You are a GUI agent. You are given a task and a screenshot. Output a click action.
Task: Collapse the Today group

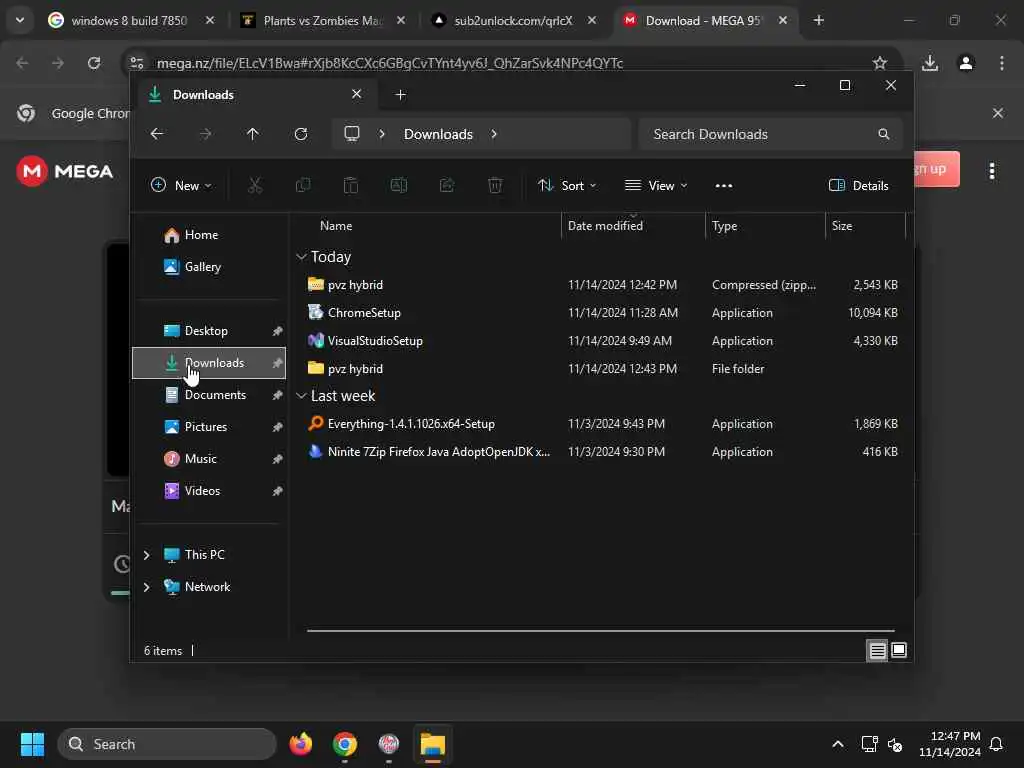(301, 257)
